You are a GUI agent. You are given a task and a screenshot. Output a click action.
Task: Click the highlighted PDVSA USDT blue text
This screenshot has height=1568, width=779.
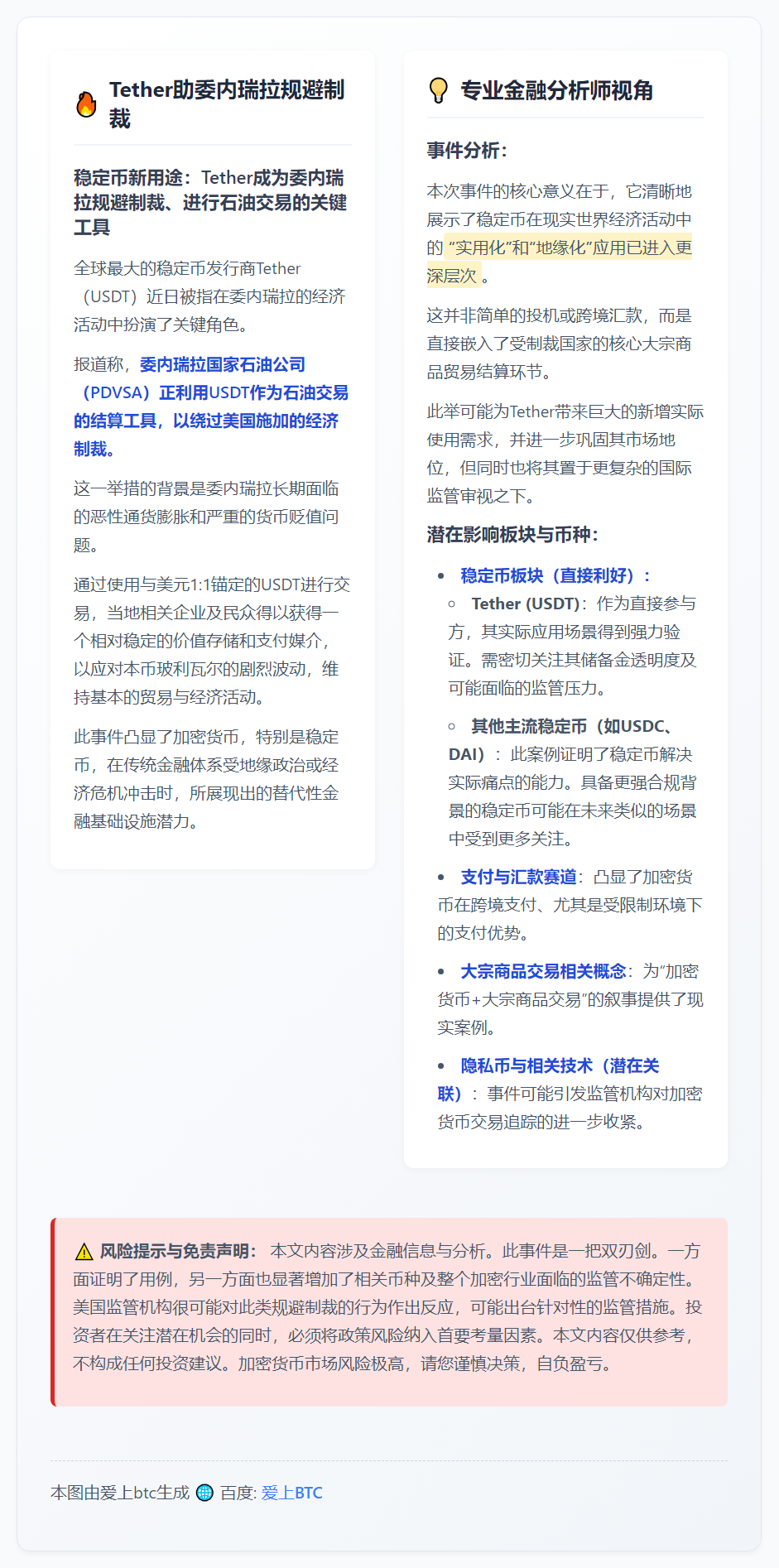211,406
